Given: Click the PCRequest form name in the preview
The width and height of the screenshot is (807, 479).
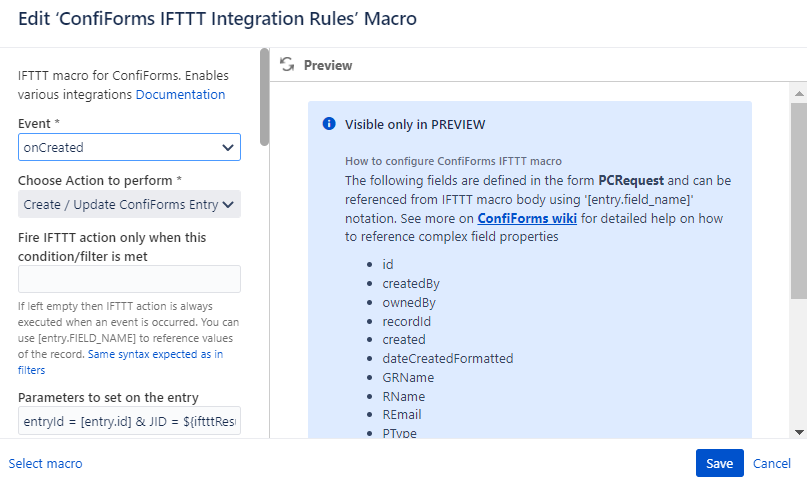Looking at the screenshot, I should [632, 181].
